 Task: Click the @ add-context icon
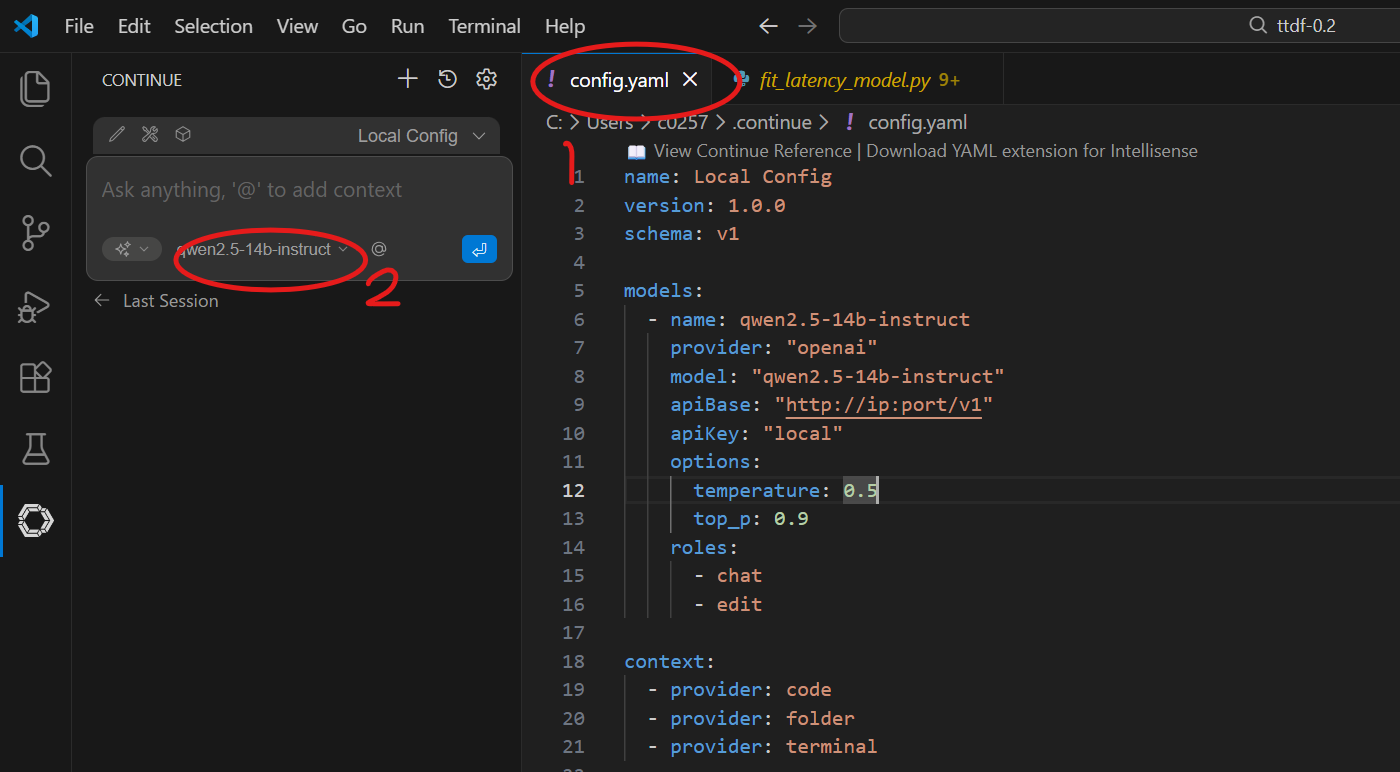coord(378,249)
